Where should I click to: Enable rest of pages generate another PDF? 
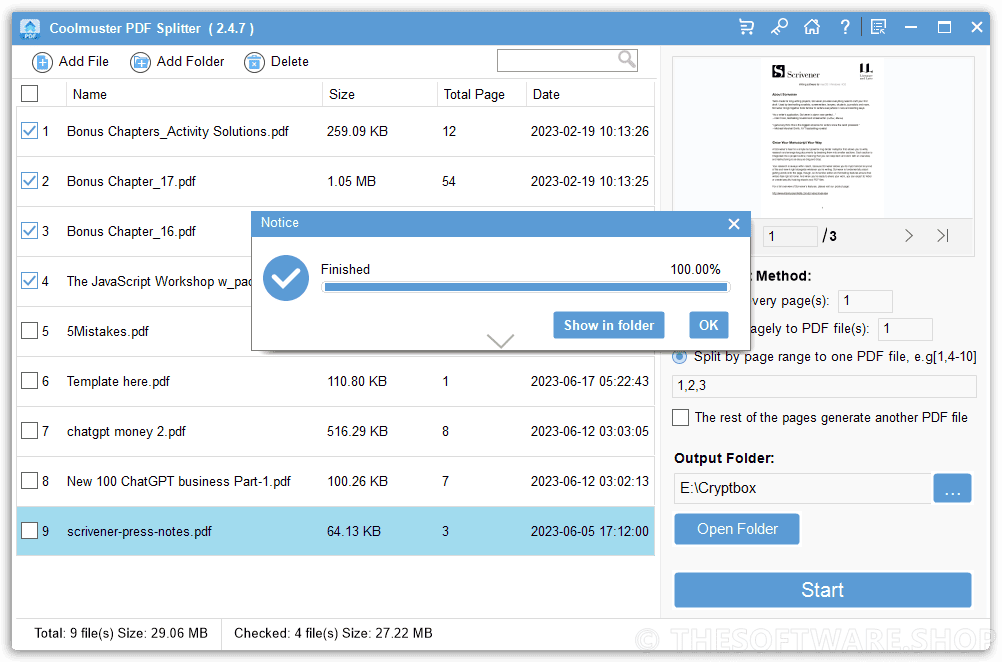(x=681, y=417)
